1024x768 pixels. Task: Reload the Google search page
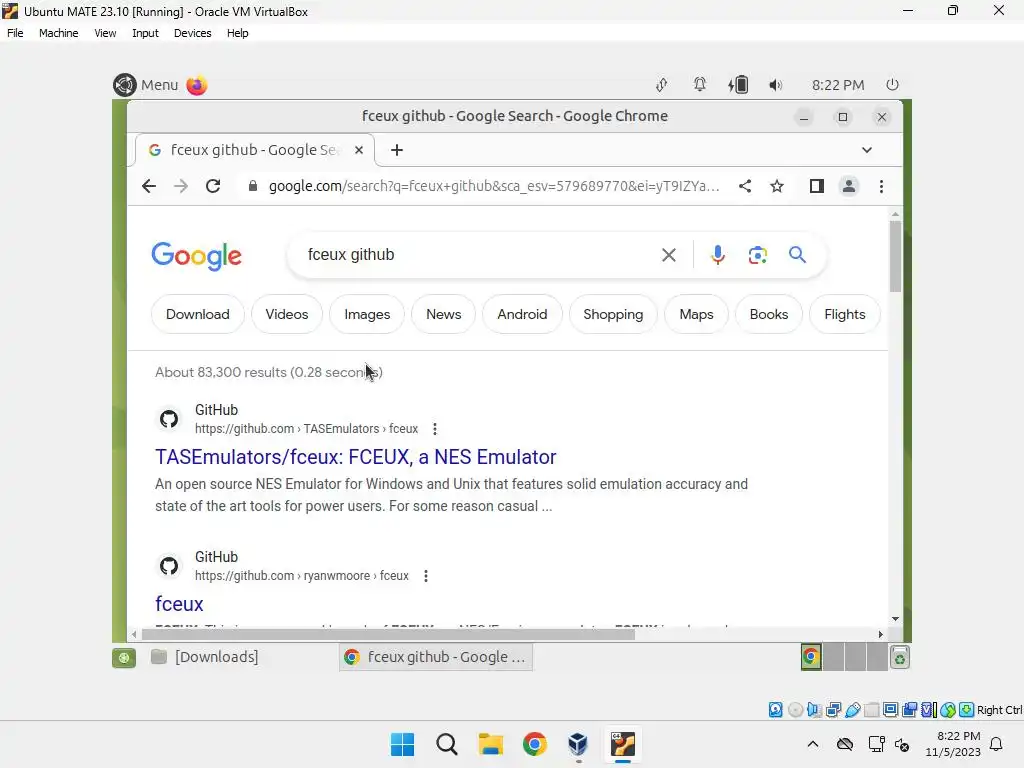(x=213, y=186)
